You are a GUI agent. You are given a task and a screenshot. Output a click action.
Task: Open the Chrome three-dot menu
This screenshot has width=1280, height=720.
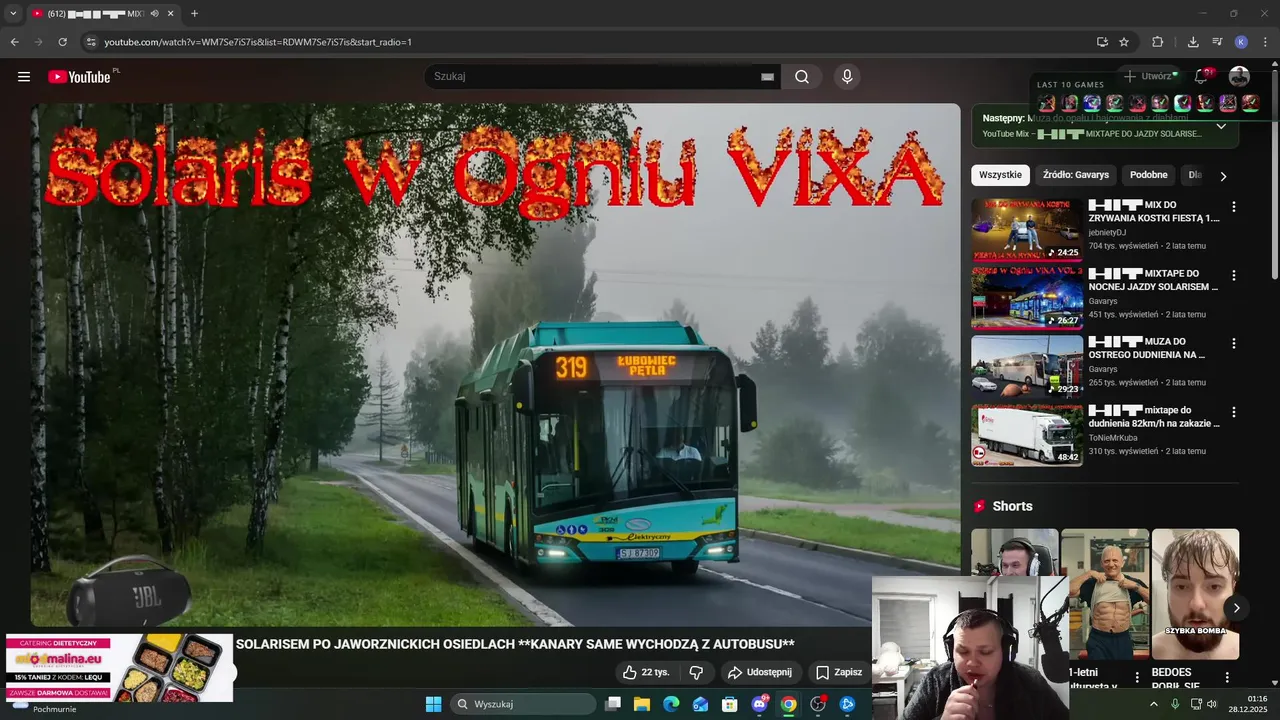pos(1265,42)
